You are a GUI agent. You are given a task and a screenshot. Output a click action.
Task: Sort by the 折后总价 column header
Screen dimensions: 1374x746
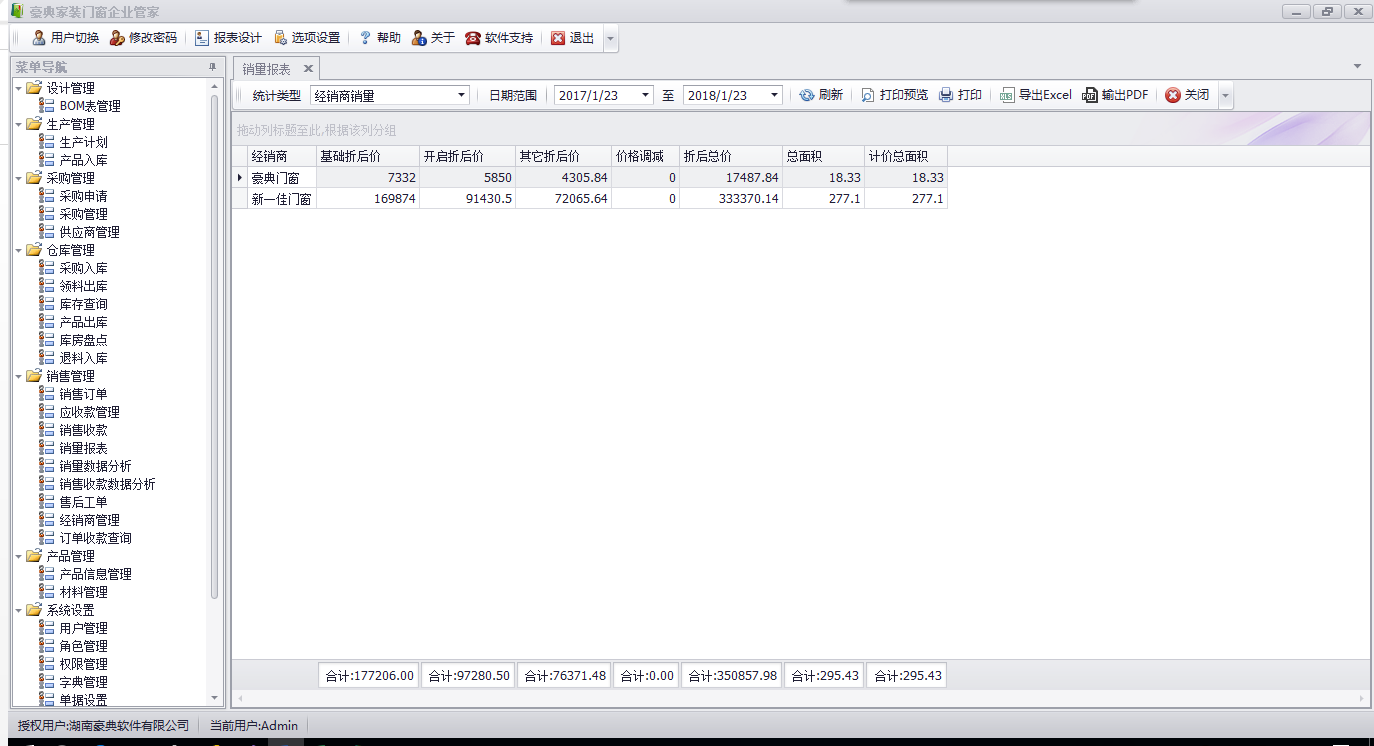(x=730, y=156)
